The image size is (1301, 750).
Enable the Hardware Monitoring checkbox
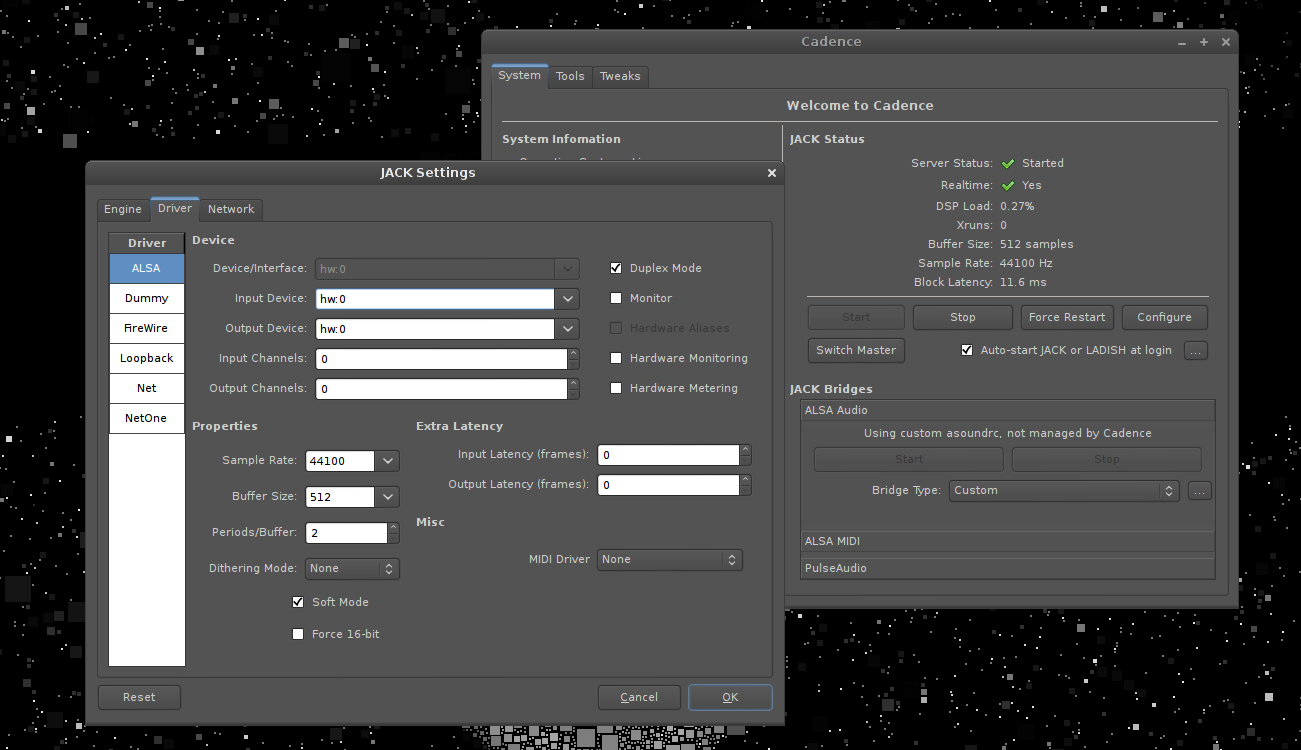pos(617,358)
